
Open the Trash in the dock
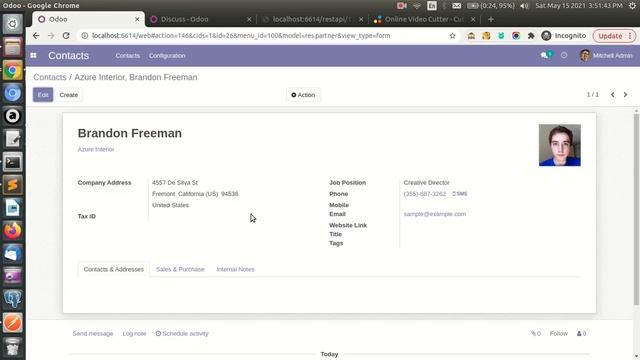coord(13,347)
